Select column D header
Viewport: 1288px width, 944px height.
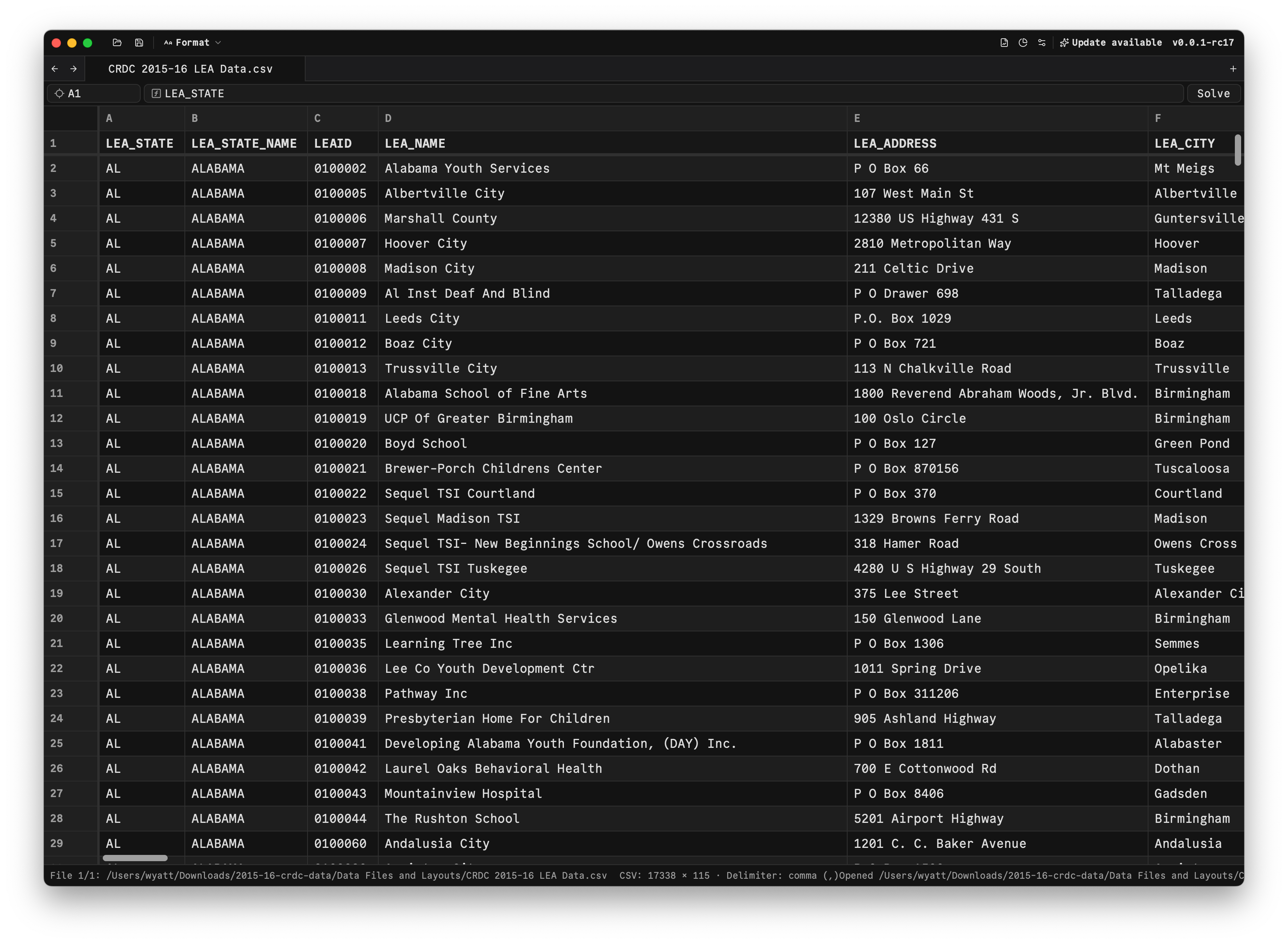coord(612,118)
